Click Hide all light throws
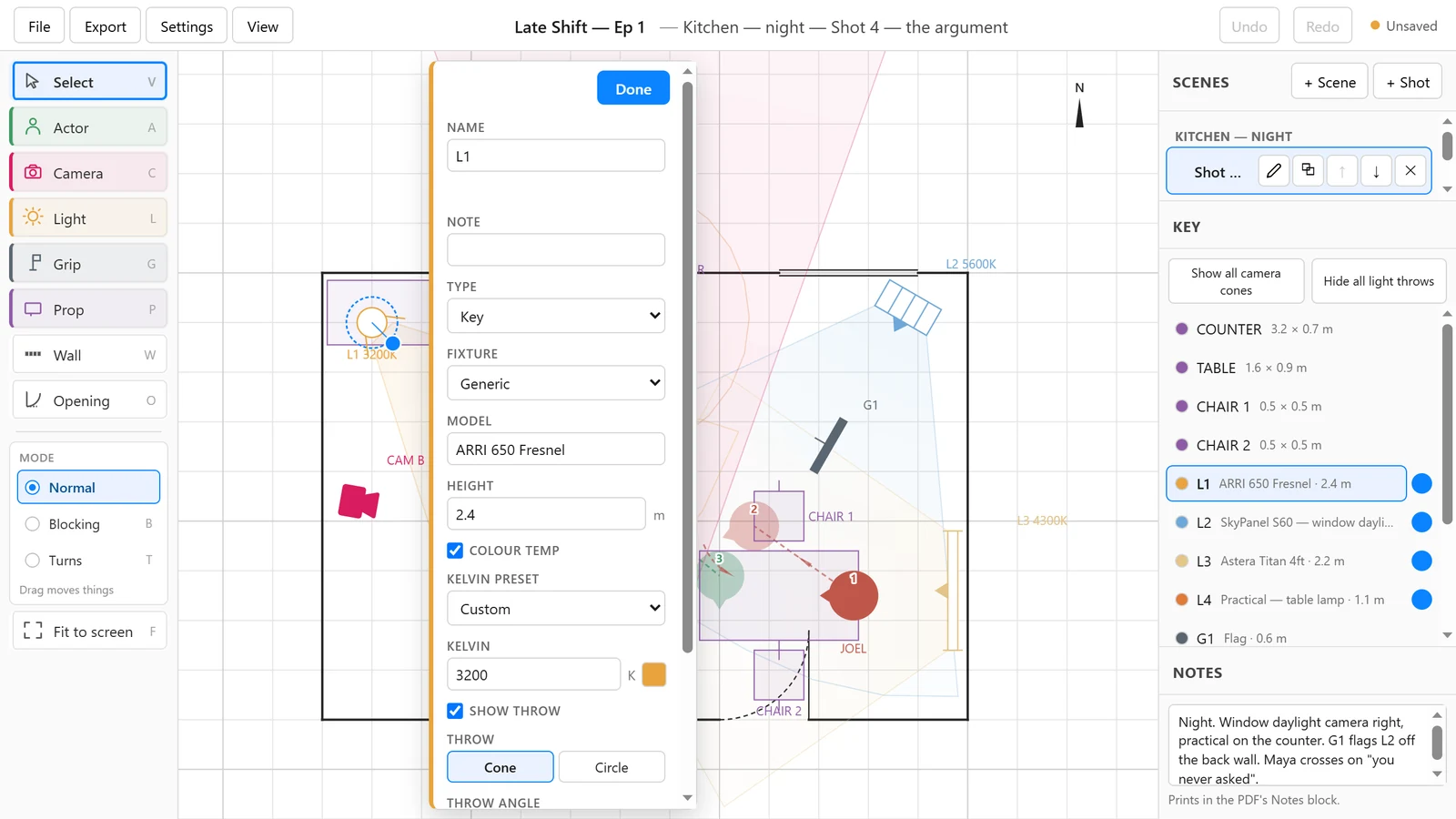Image resolution: width=1456 pixels, height=819 pixels. tap(1379, 281)
